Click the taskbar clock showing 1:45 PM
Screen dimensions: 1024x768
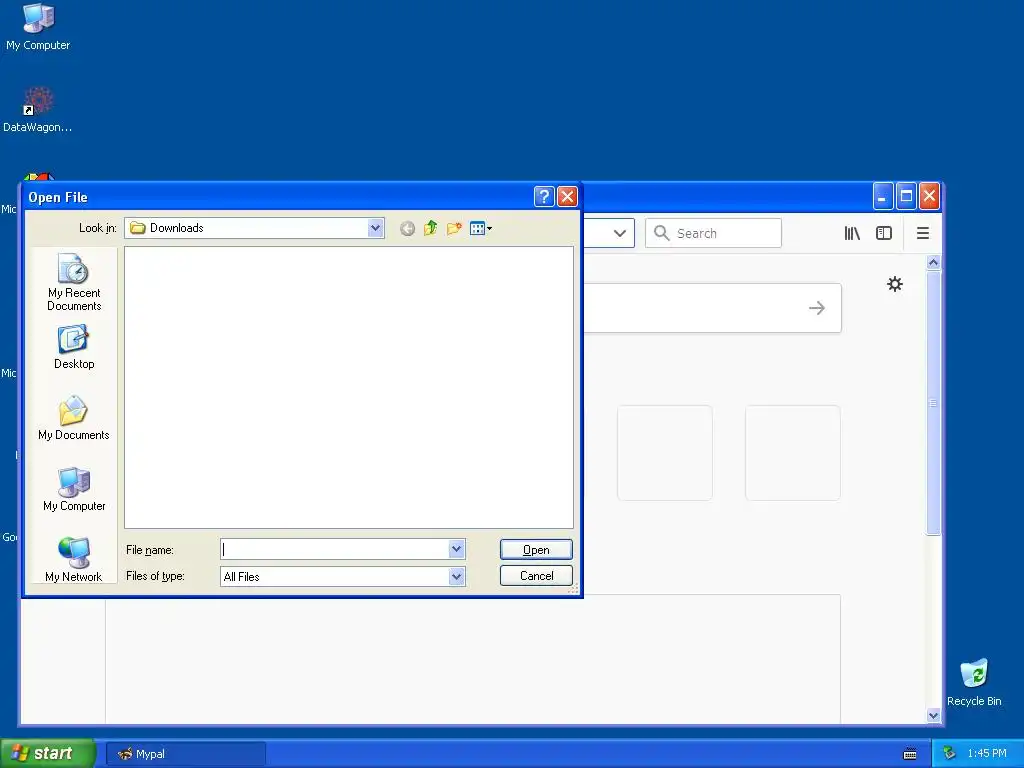tap(987, 754)
